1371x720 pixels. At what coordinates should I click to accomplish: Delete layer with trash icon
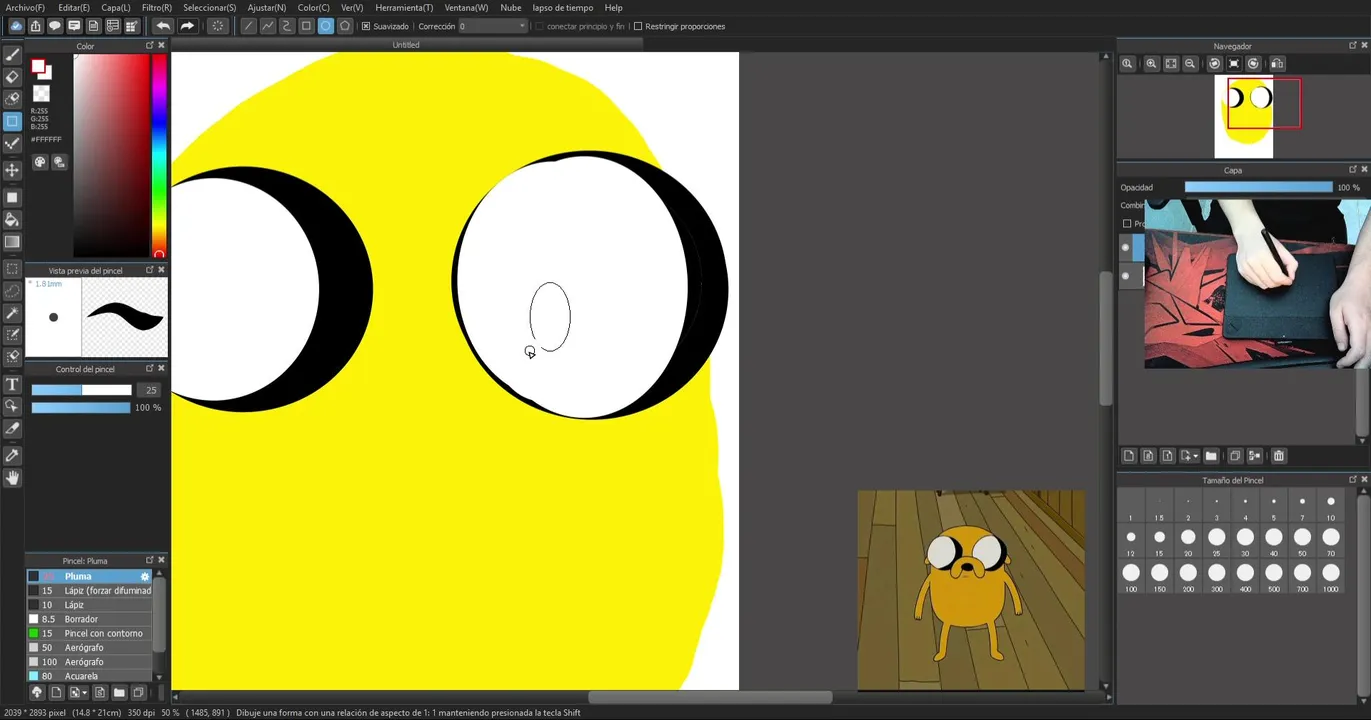pyautogui.click(x=1278, y=456)
